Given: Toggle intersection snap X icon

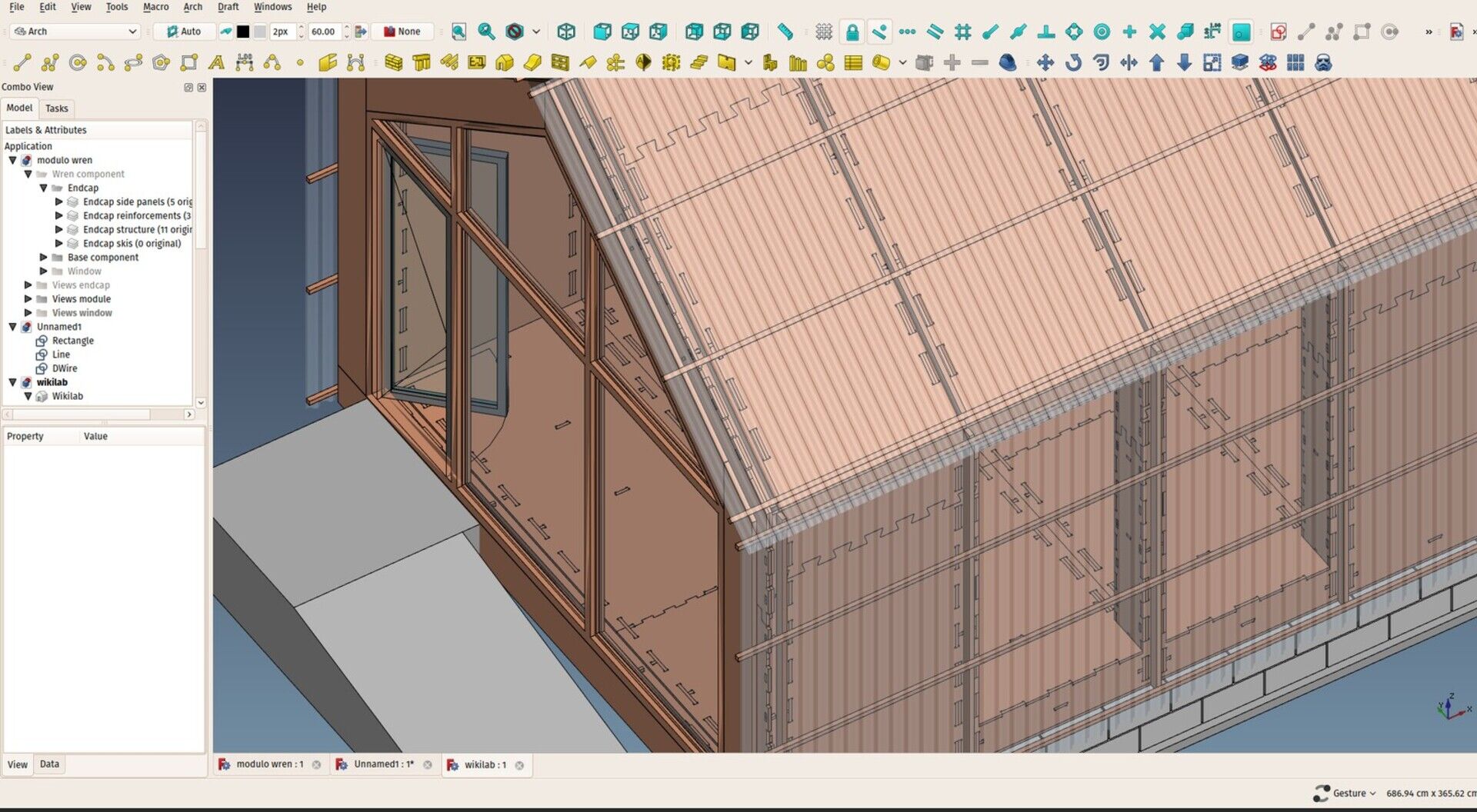Looking at the screenshot, I should (x=1157, y=32).
